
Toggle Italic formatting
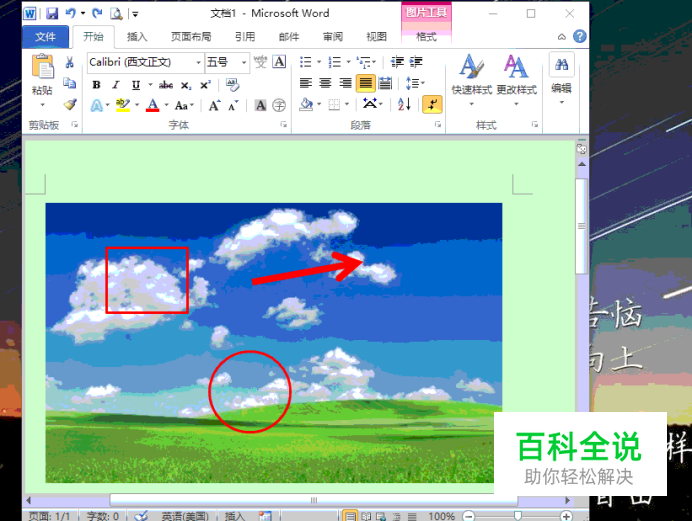pyautogui.click(x=116, y=85)
